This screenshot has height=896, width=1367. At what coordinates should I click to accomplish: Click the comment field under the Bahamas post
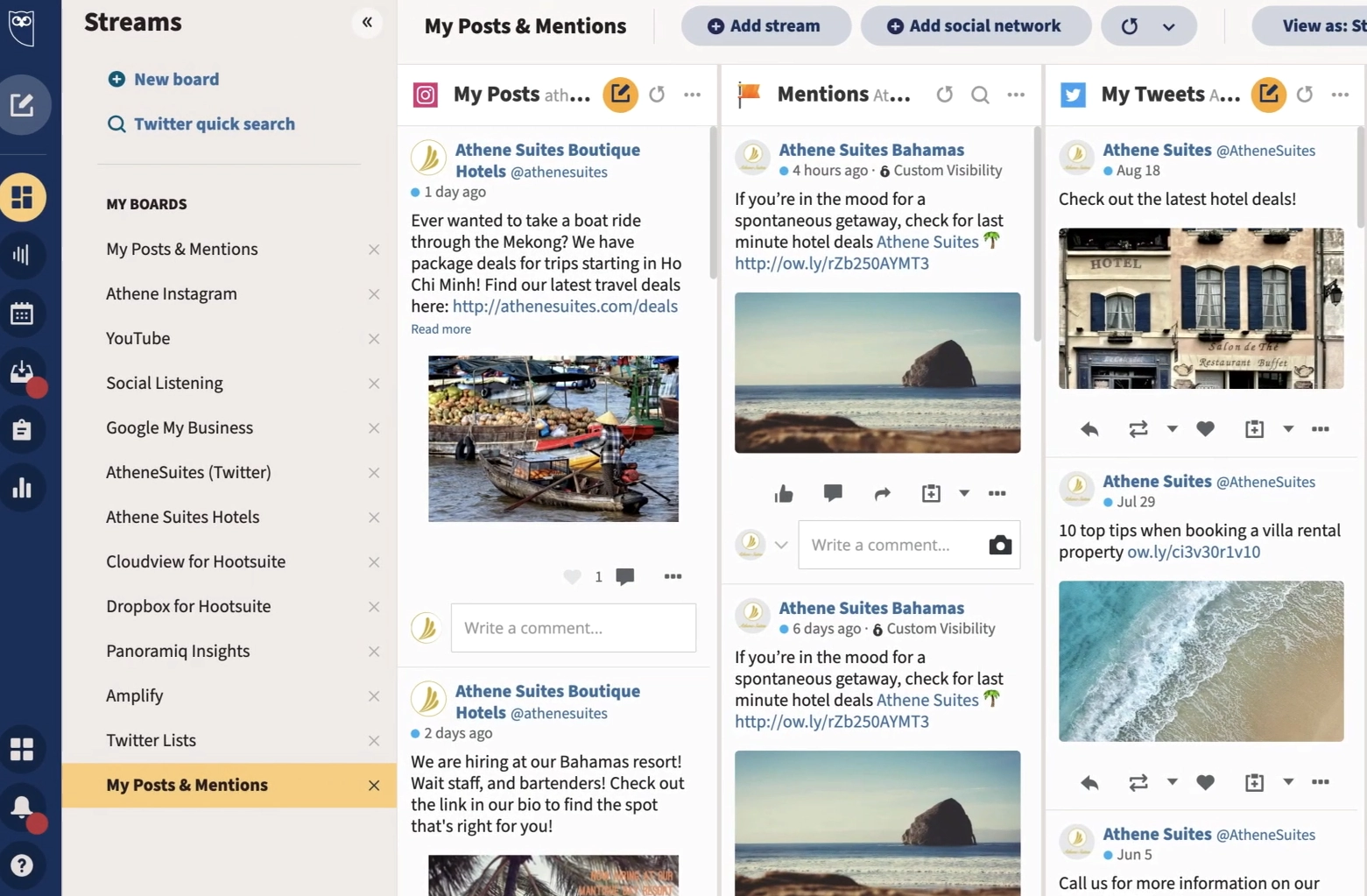(909, 545)
